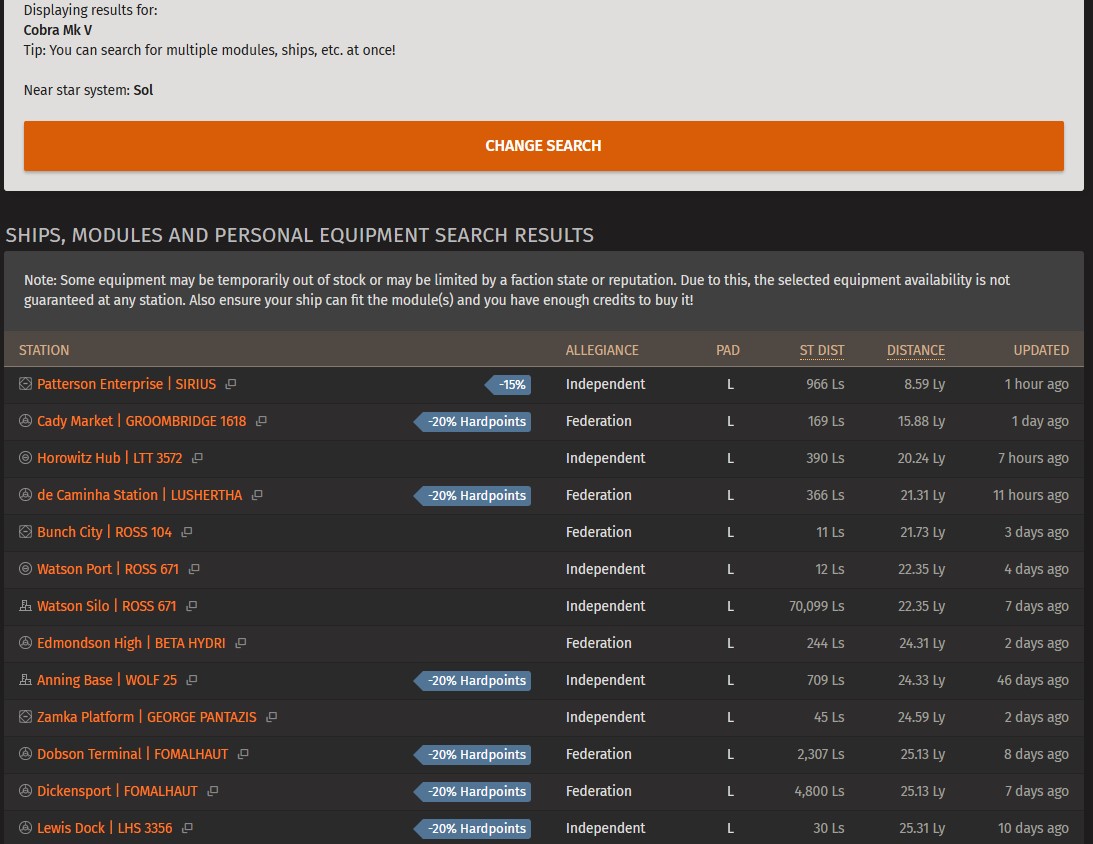Viewport: 1093px width, 844px height.
Task: Click the PAD column header
Action: [728, 350]
